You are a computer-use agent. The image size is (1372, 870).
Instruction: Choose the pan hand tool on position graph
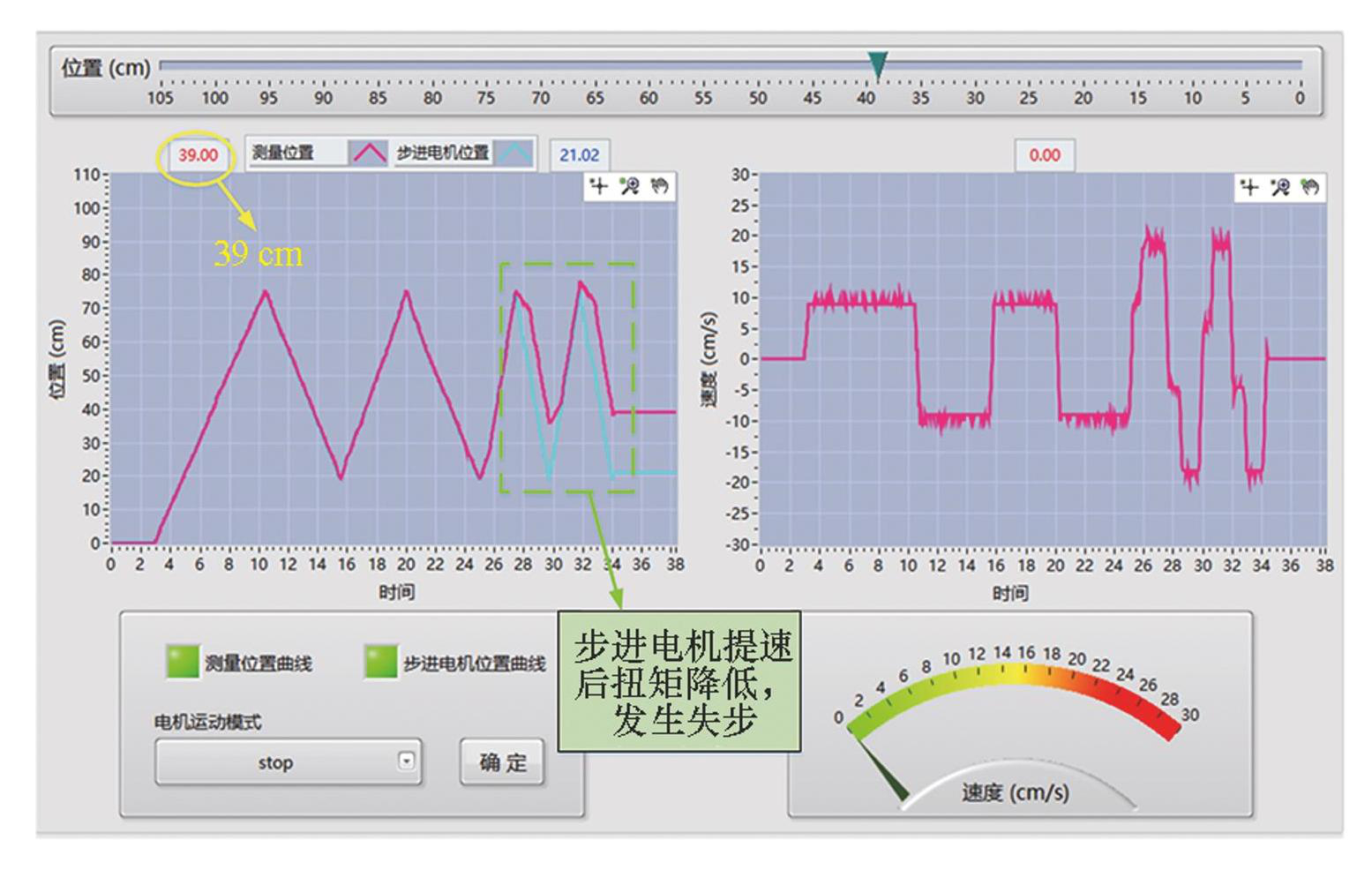point(659,186)
